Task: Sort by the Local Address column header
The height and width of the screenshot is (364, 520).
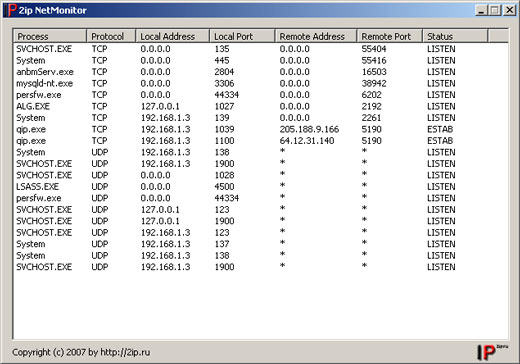Action: 173,36
